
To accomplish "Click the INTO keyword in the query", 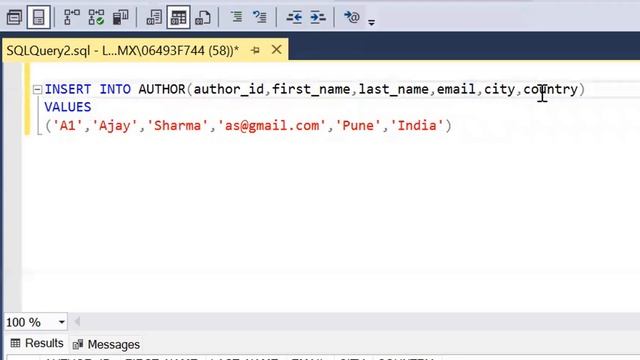I will click(115, 89).
